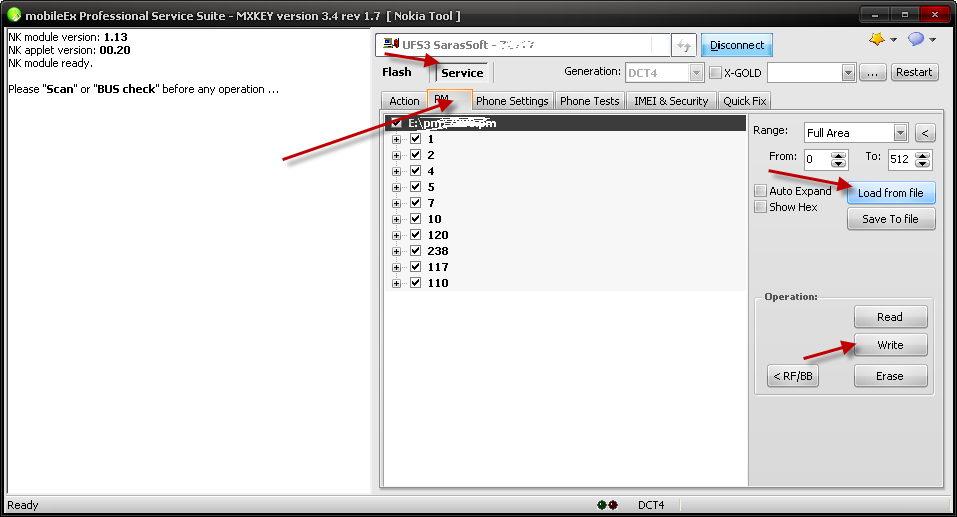Viewport: 957px width, 517px height.
Task: Uncheck PM field 110 checkbox
Action: 416,283
